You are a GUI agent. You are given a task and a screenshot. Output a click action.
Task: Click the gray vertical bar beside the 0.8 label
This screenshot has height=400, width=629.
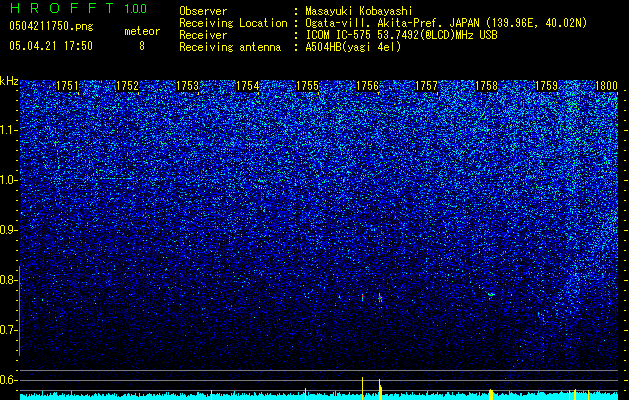pyautogui.click(x=20, y=310)
